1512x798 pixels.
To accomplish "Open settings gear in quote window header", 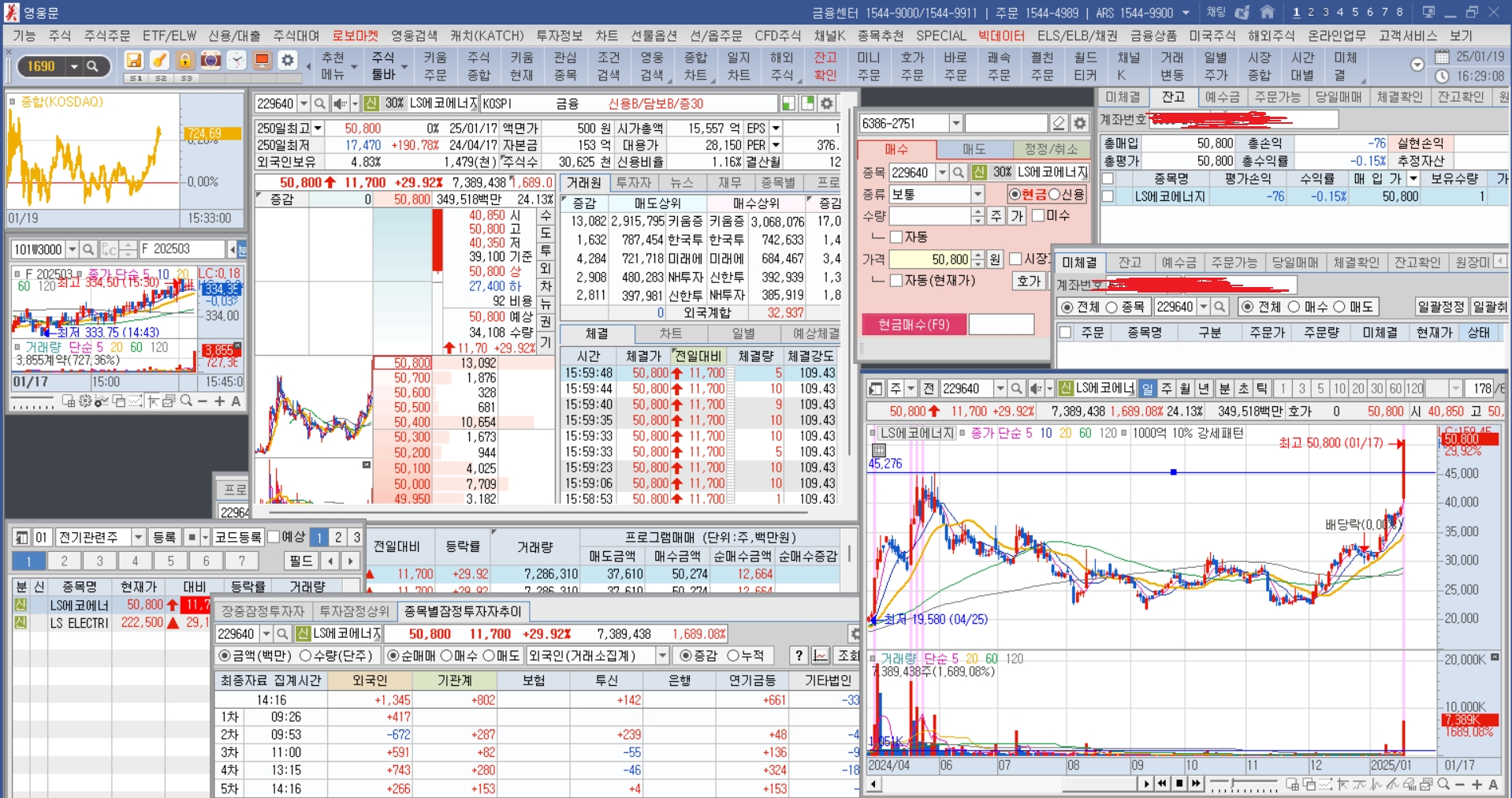I will [x=826, y=103].
